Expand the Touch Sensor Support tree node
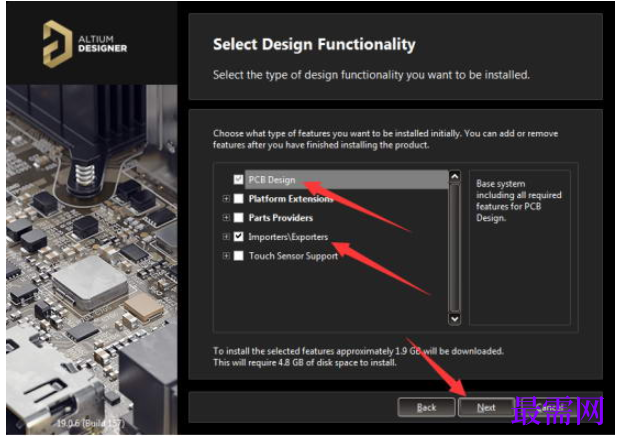 pyautogui.click(x=226, y=256)
